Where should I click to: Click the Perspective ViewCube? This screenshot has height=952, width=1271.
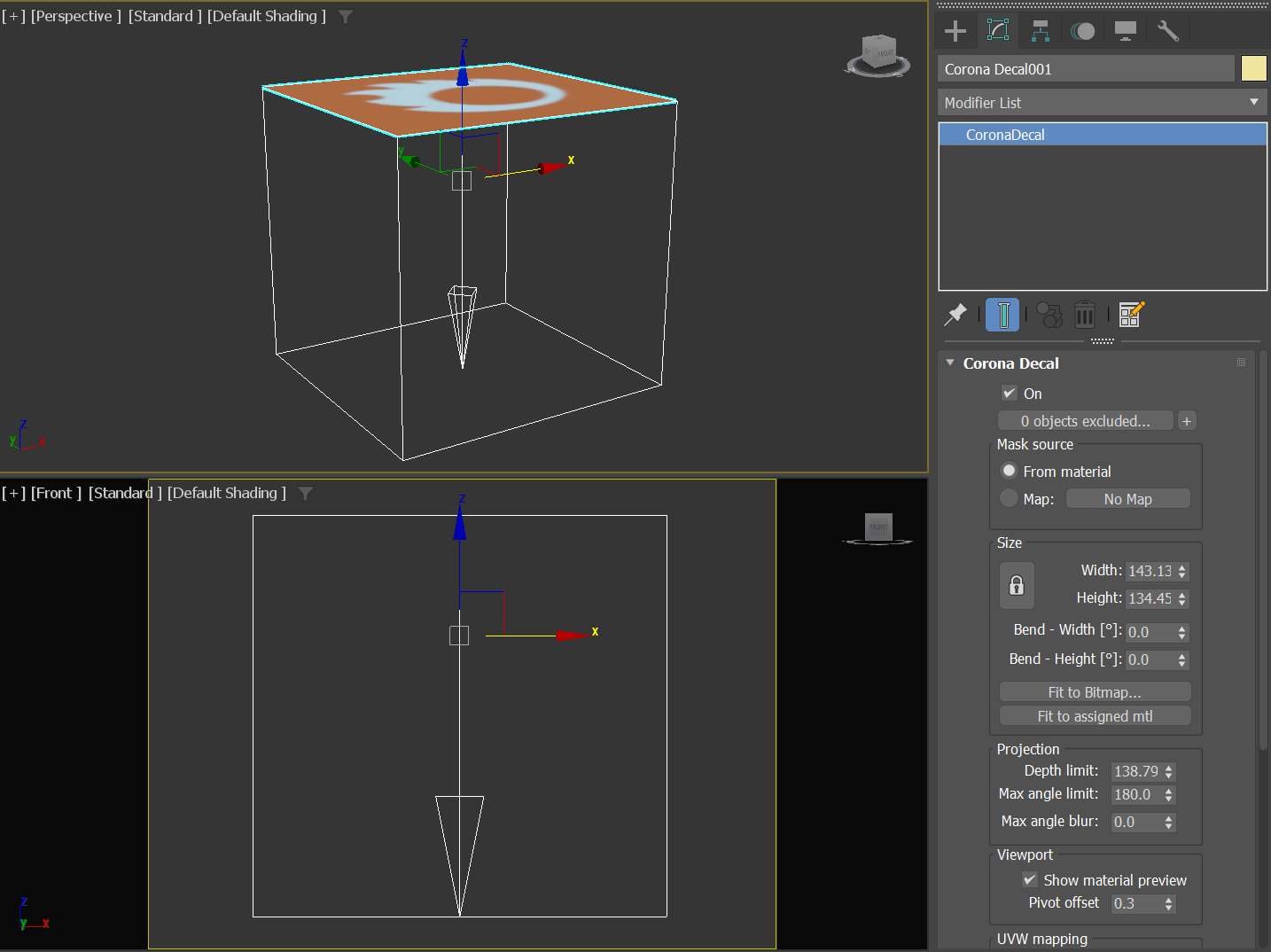[x=877, y=56]
